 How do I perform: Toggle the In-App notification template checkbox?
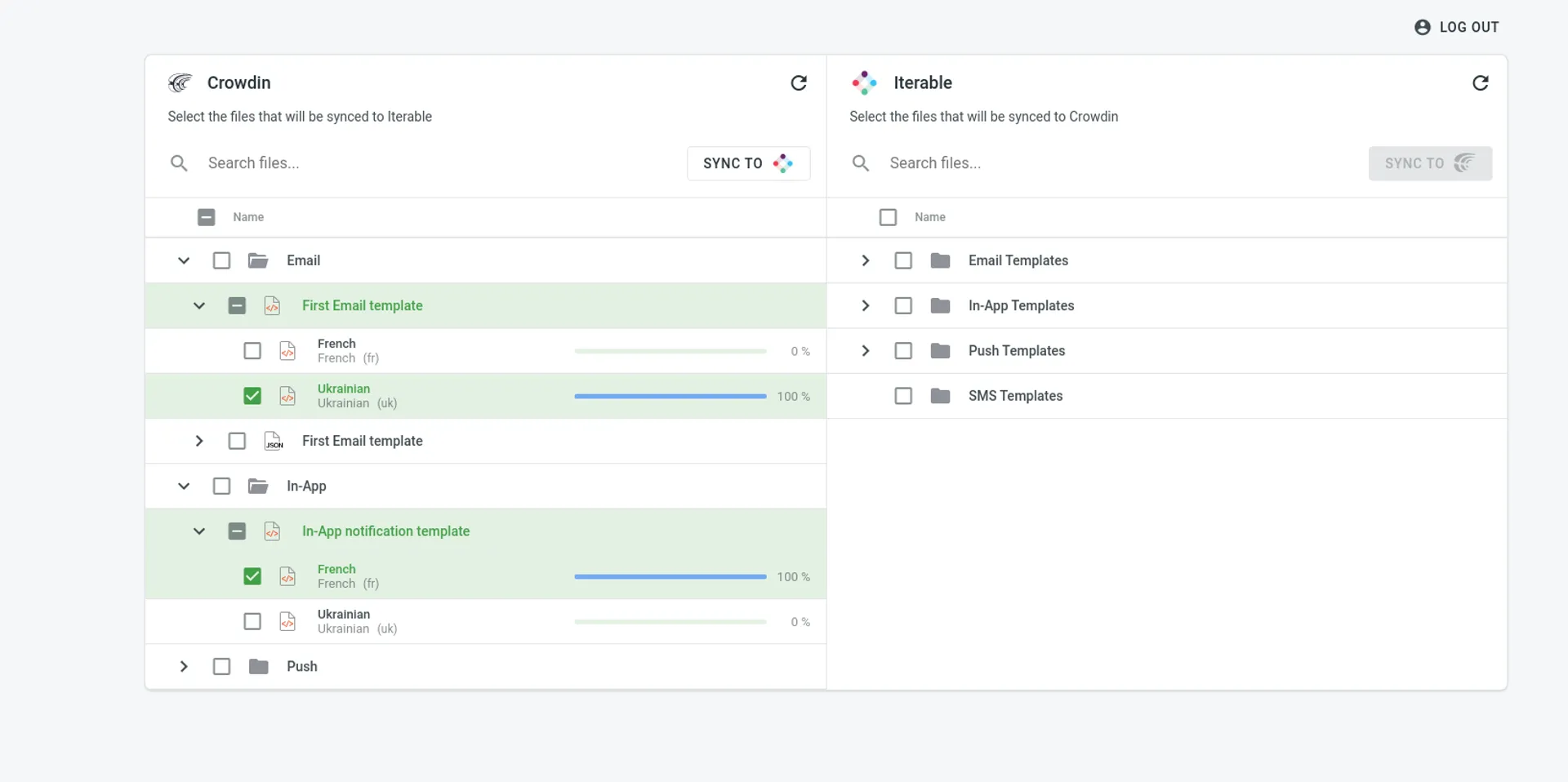coord(237,531)
